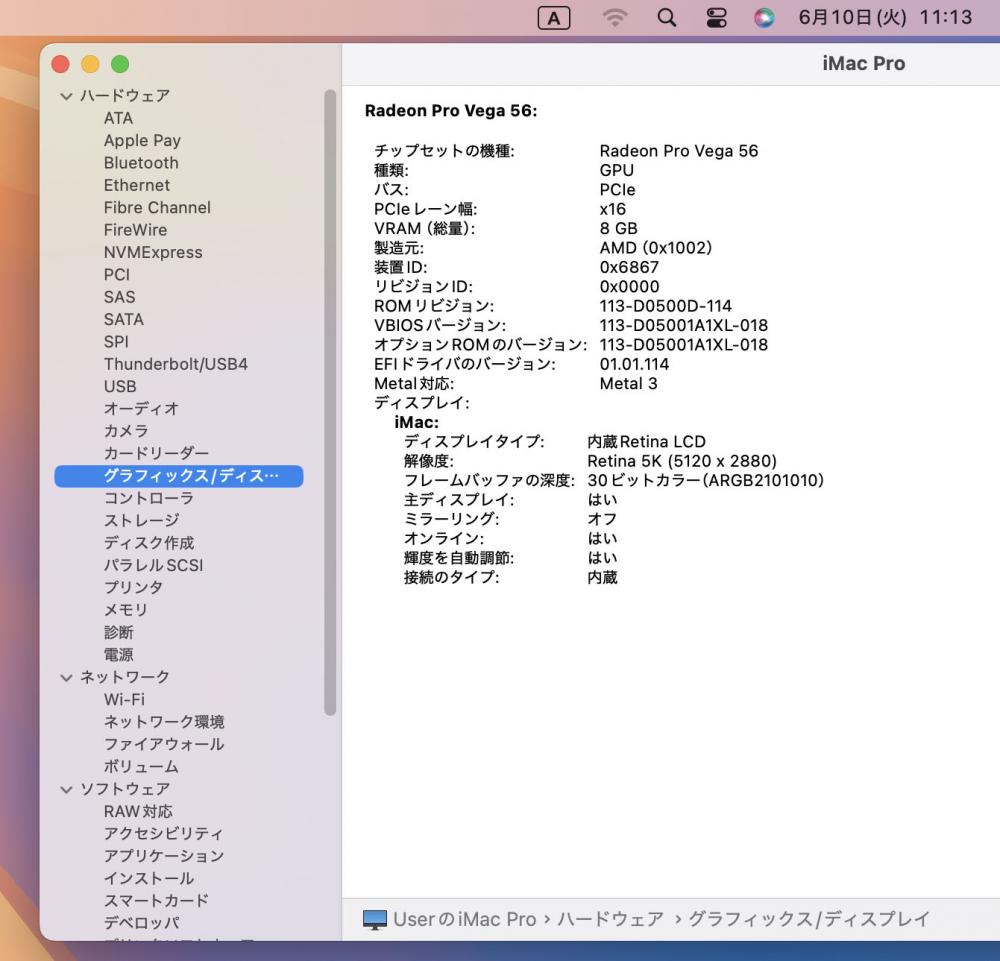The height and width of the screenshot is (961, 1000).
Task: Select Apple Pay in the sidebar
Action: (142, 140)
